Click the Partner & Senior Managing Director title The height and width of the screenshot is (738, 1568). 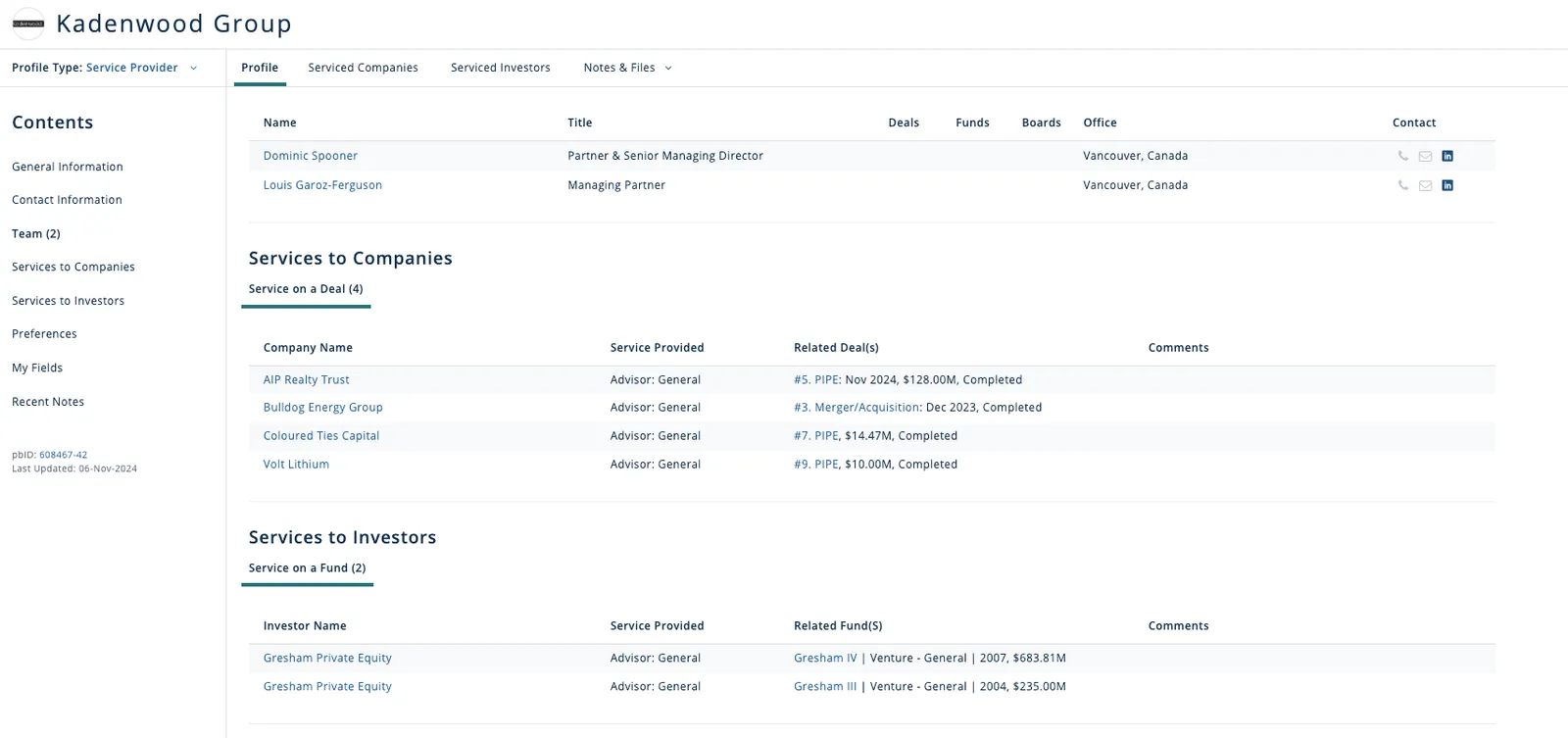[x=665, y=156]
